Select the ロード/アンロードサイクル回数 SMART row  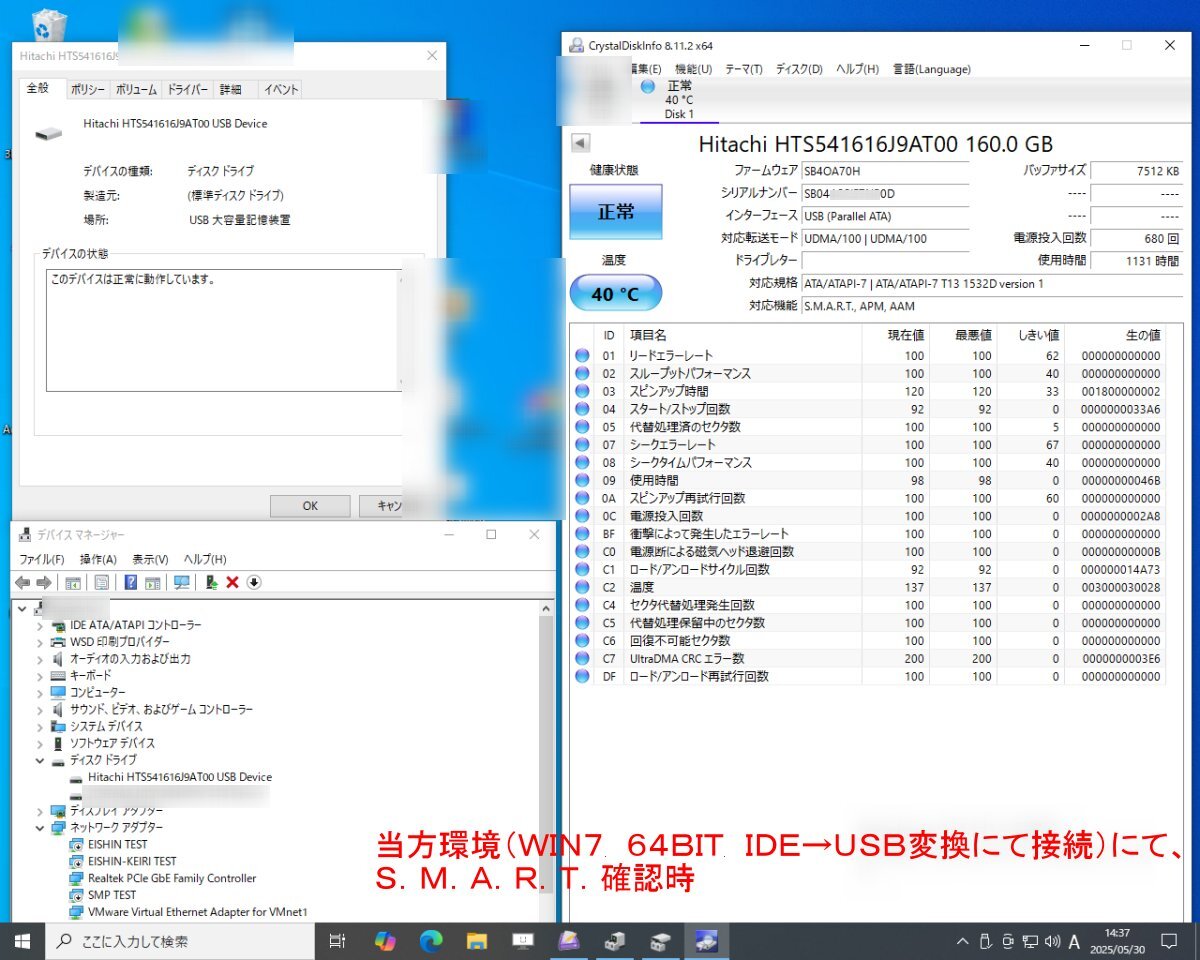[x=867, y=569]
